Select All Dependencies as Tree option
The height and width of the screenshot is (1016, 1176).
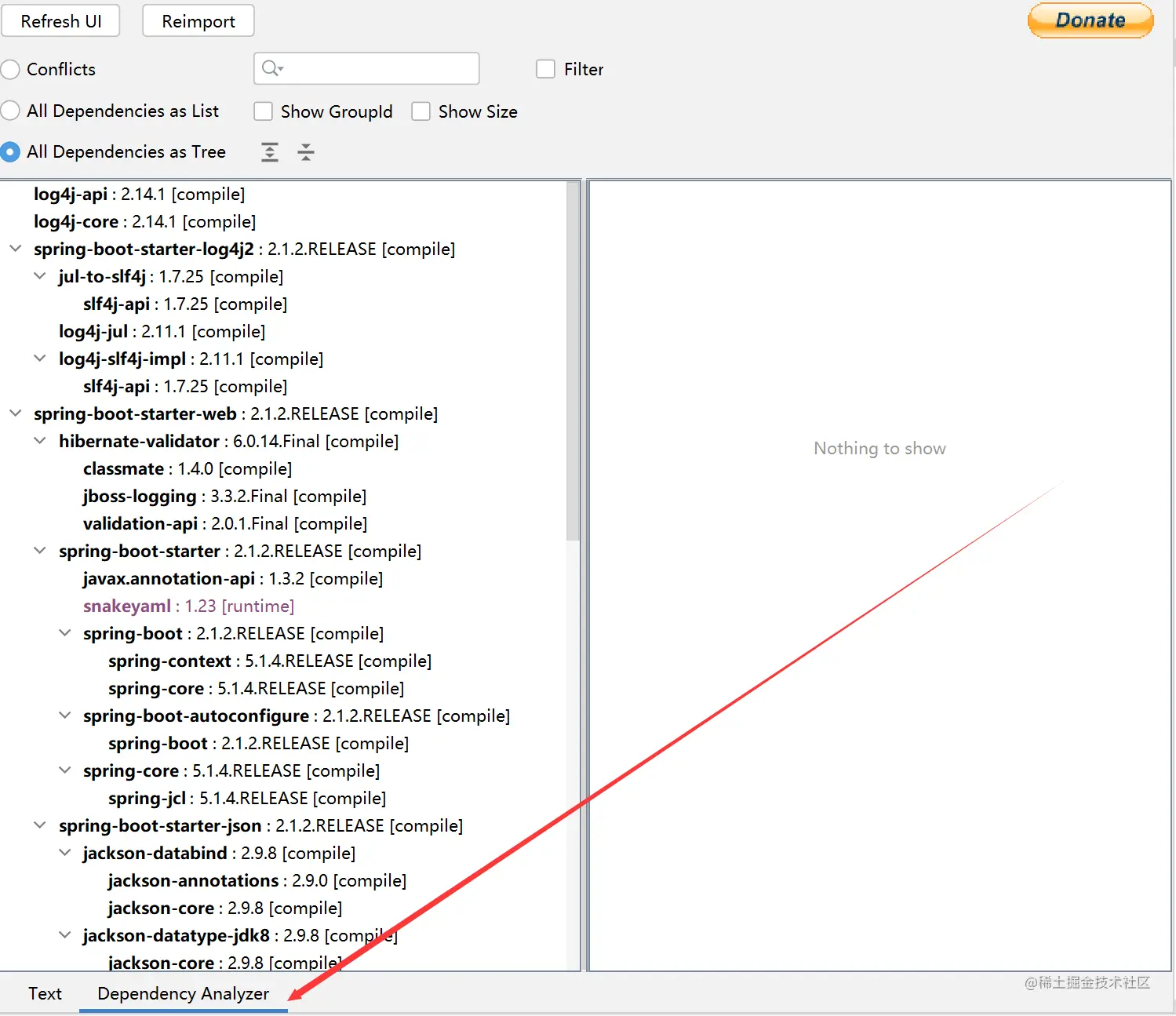coord(10,151)
